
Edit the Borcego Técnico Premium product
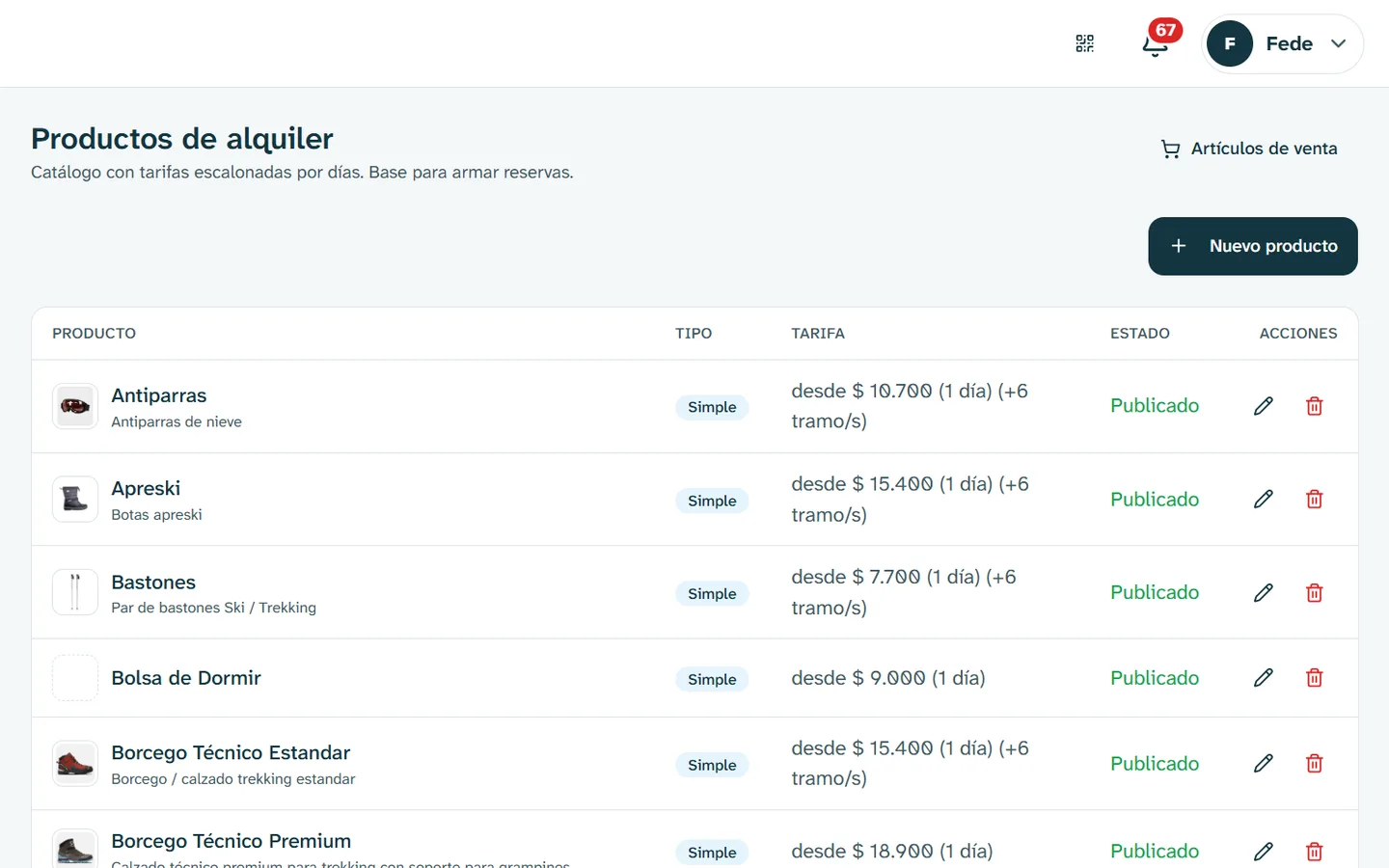click(1264, 852)
